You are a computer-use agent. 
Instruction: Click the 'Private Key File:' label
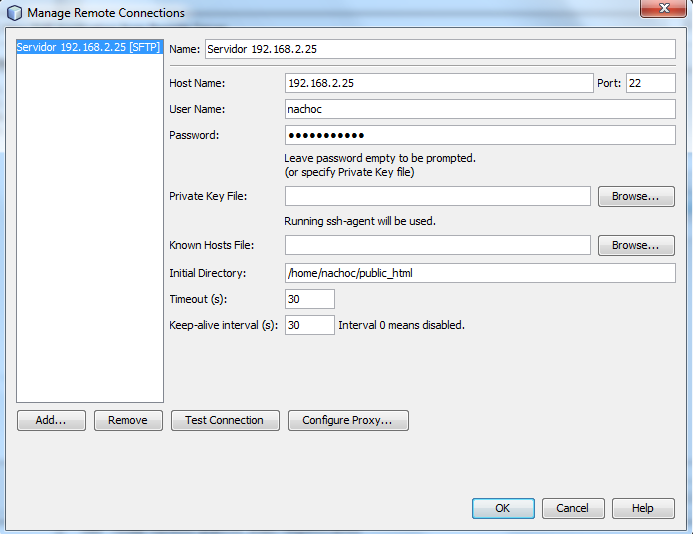coord(208,196)
